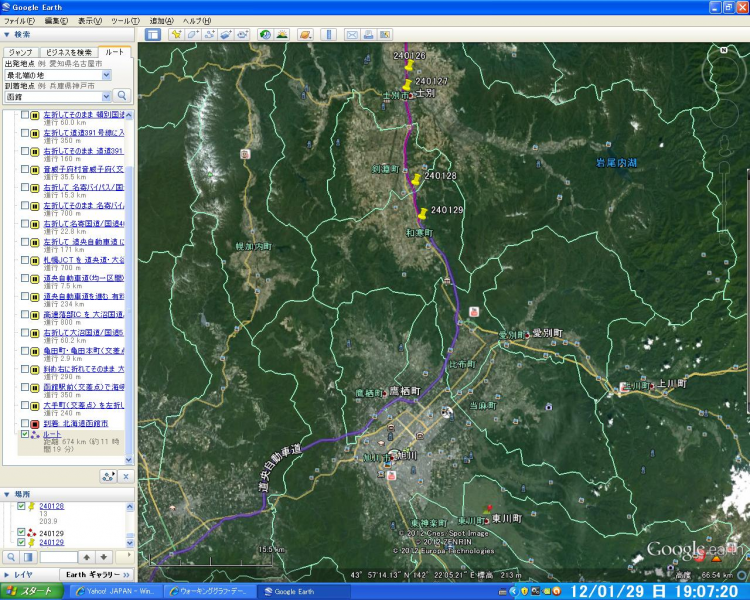Move selected place down arrow
The image size is (750, 600).
pos(104,557)
